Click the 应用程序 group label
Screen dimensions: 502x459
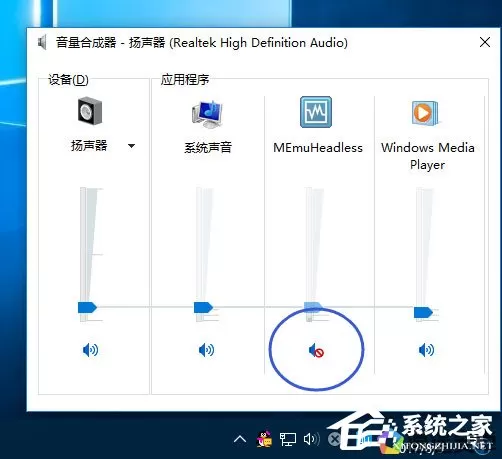tap(185, 80)
